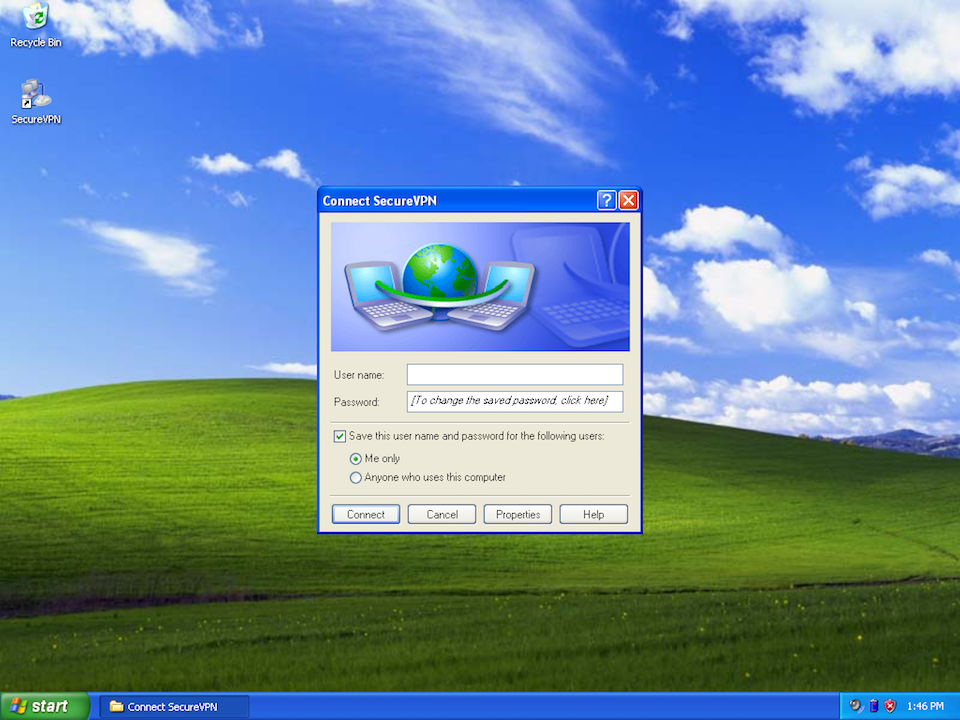The height and width of the screenshot is (720, 960).
Task: Click the Password field
Action: 515,401
